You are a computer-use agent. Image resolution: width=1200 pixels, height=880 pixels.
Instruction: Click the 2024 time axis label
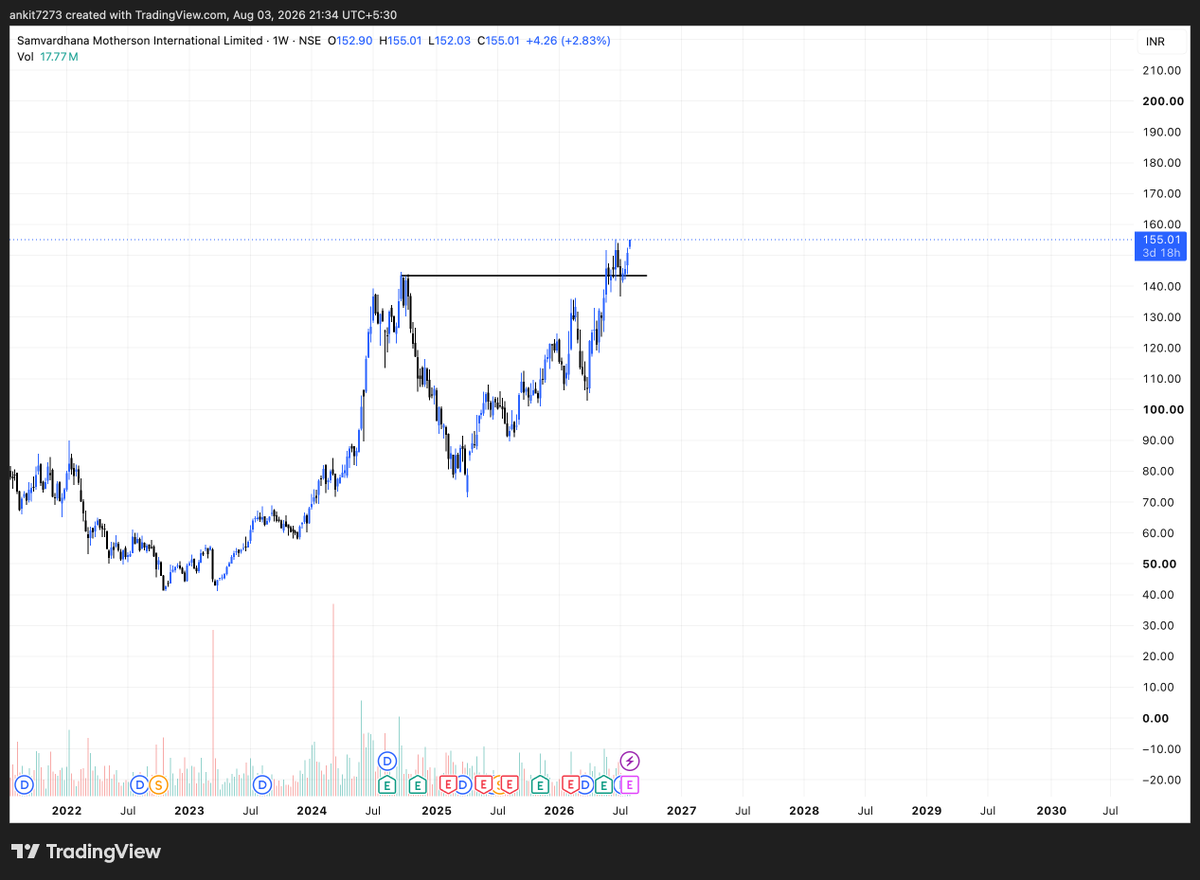(312, 811)
